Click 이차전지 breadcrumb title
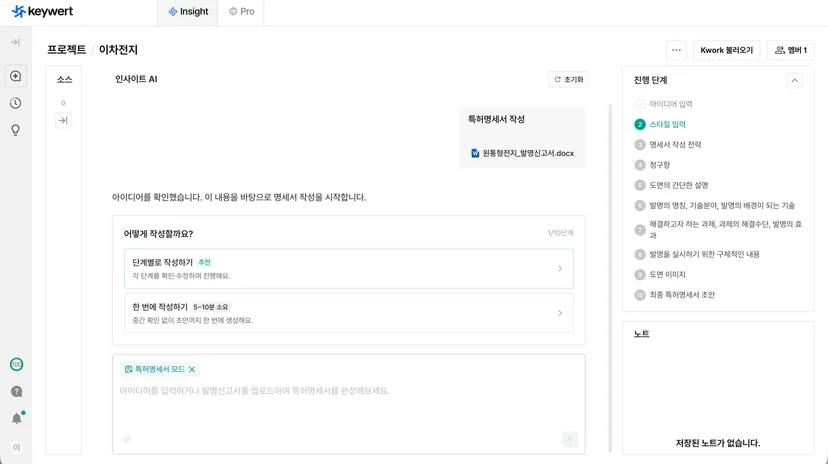This screenshot has height=464, width=828. [118, 50]
